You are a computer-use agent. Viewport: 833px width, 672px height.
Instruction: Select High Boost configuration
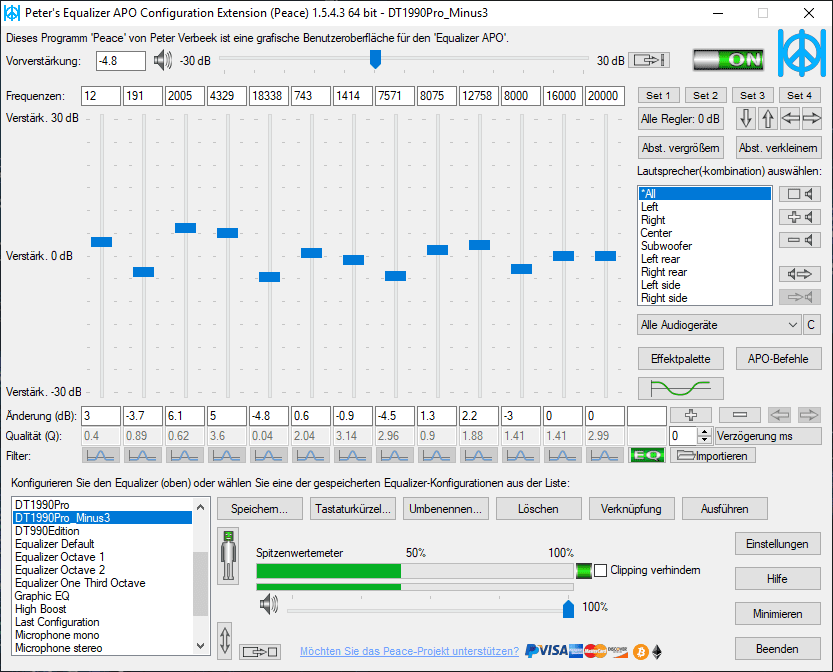(103, 609)
